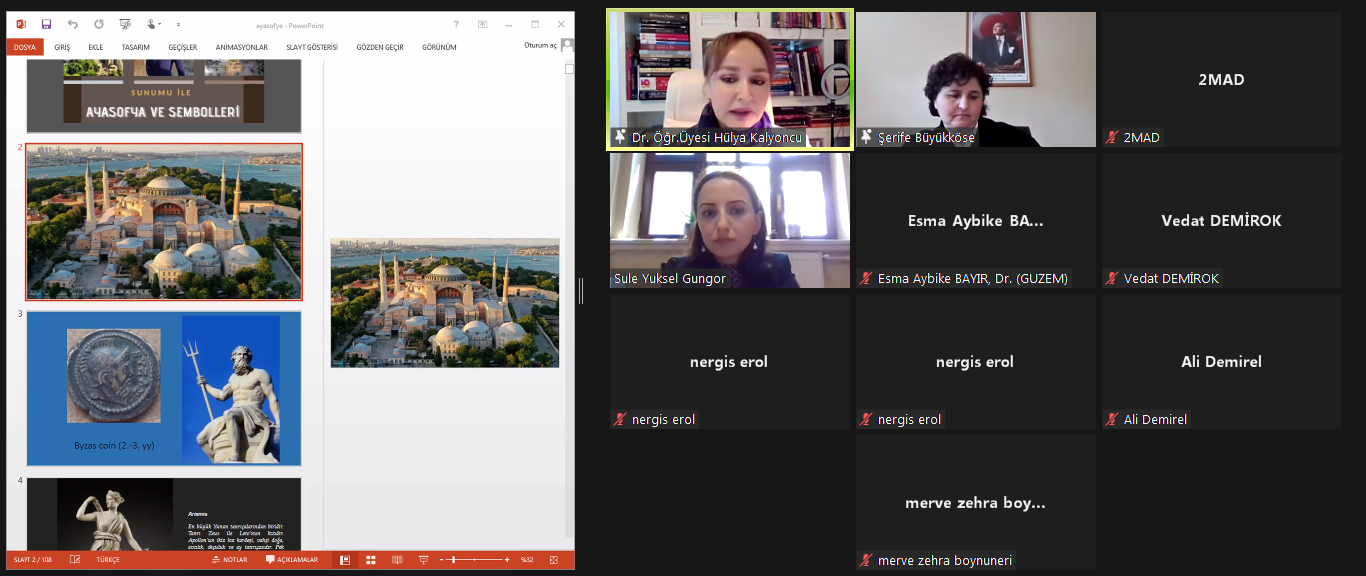Toggle touch/mouse mode icon
Image resolution: width=1366 pixels, height=576 pixels.
(x=153, y=24)
